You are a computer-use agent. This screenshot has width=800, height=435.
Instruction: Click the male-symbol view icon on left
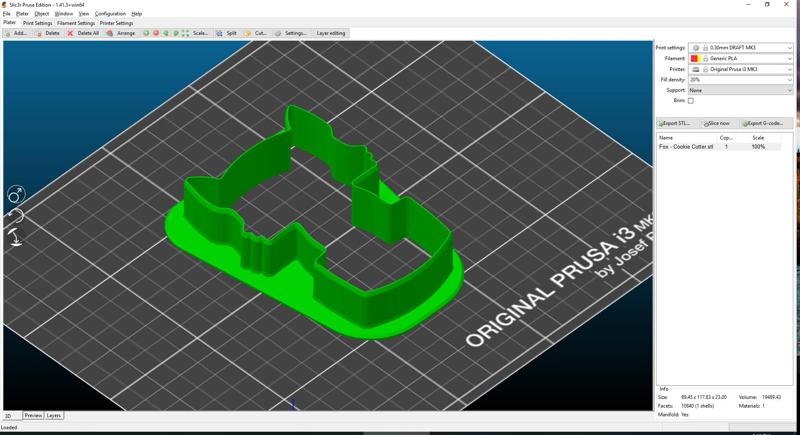coord(16,194)
